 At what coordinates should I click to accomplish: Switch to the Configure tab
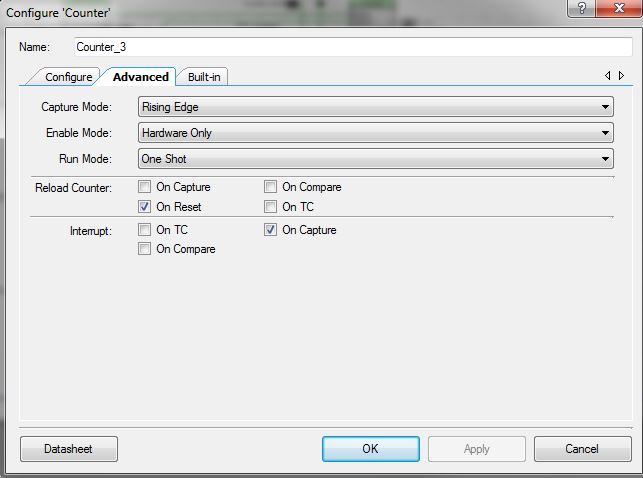coord(68,77)
